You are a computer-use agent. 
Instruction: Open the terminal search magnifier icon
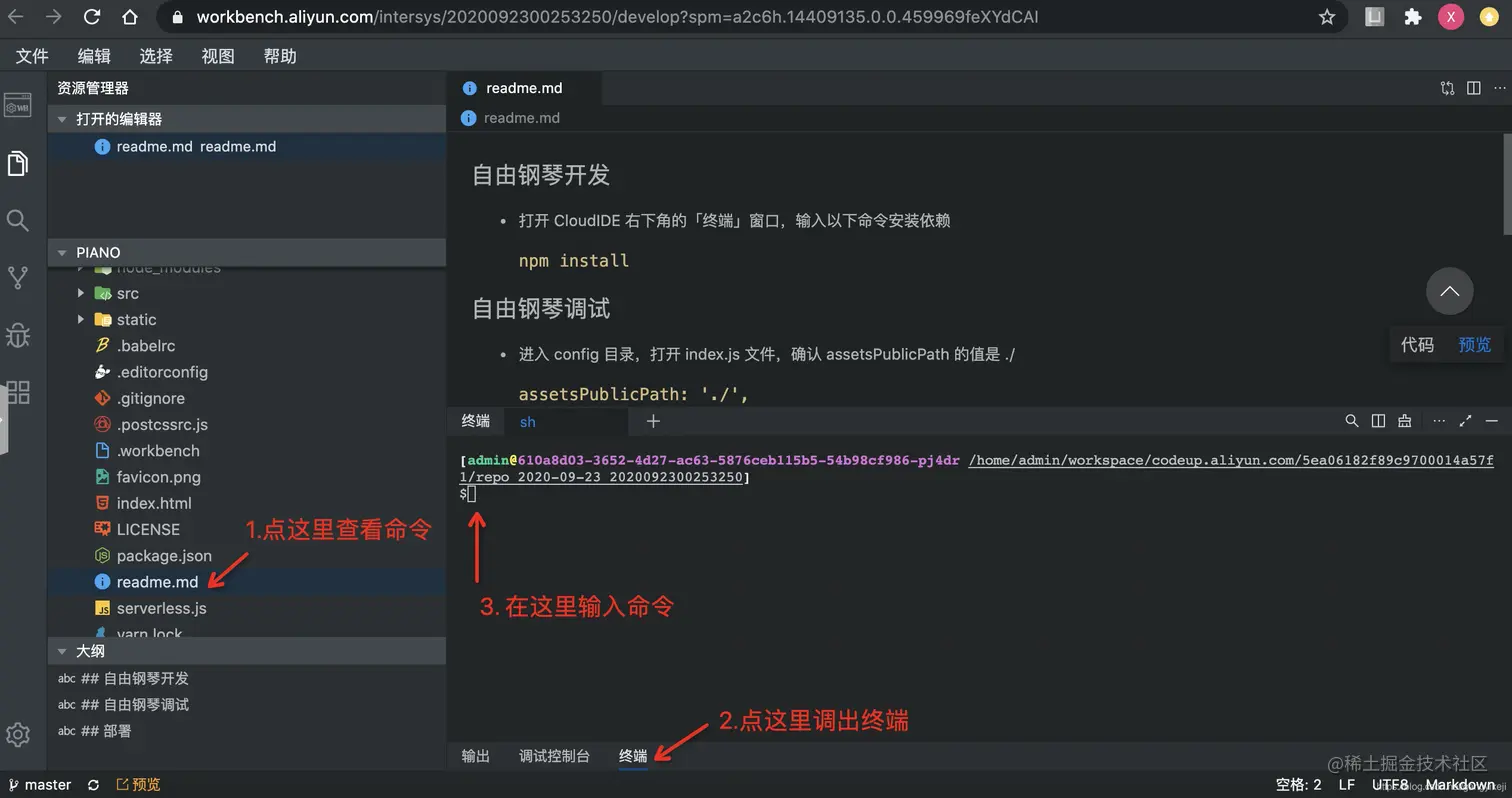(x=1351, y=421)
